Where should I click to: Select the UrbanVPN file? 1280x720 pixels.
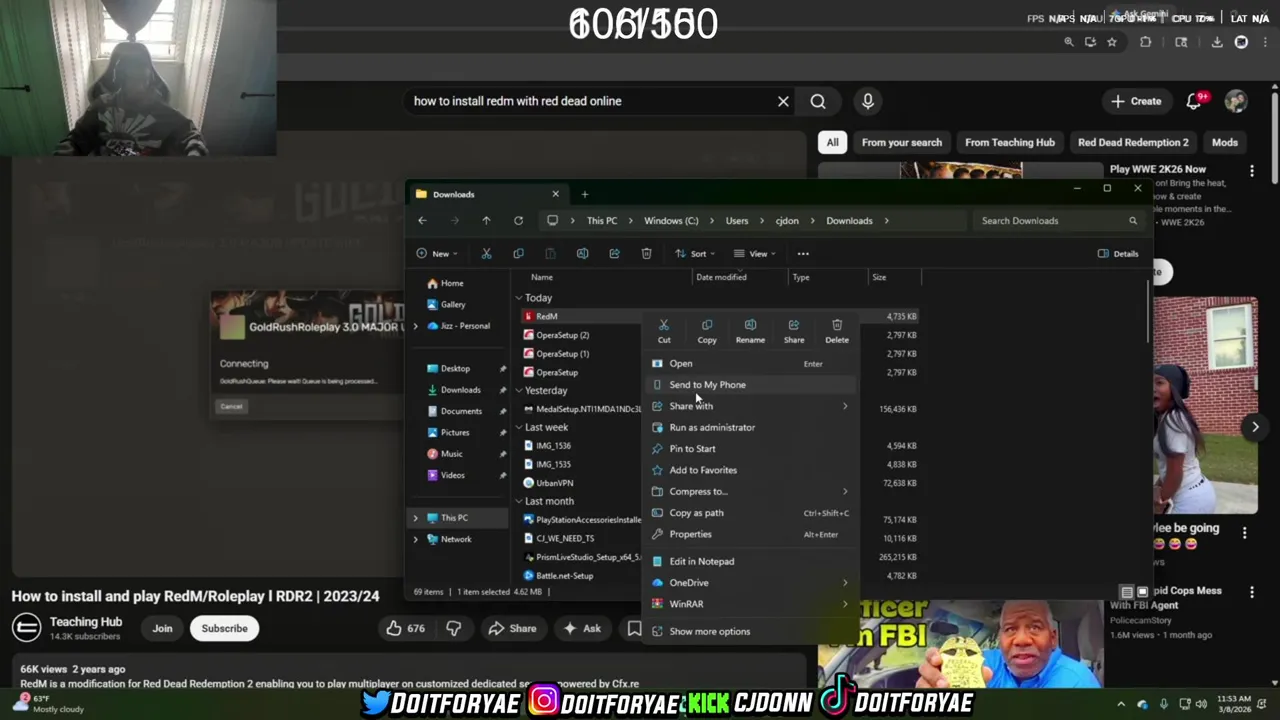[555, 483]
